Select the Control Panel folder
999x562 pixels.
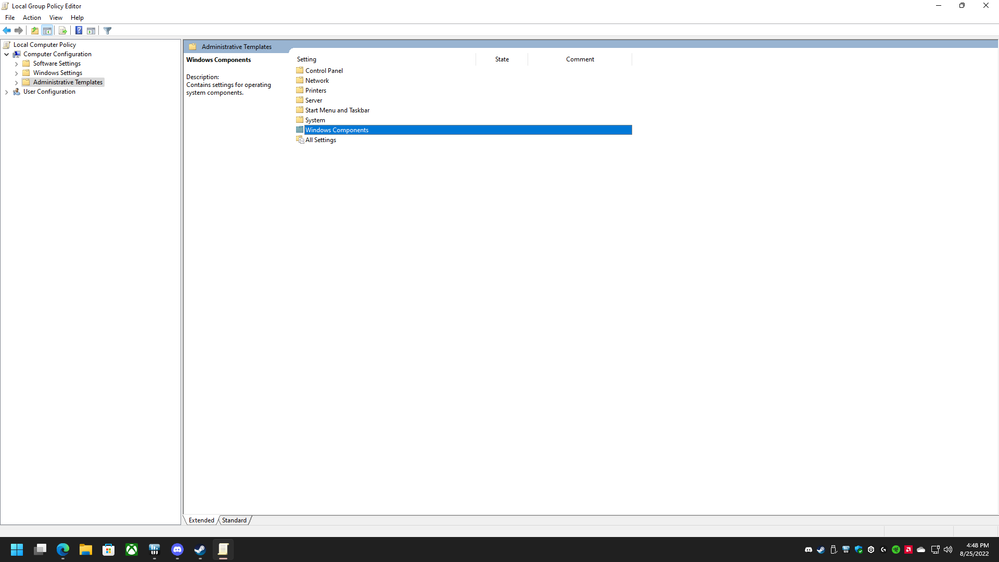point(324,71)
